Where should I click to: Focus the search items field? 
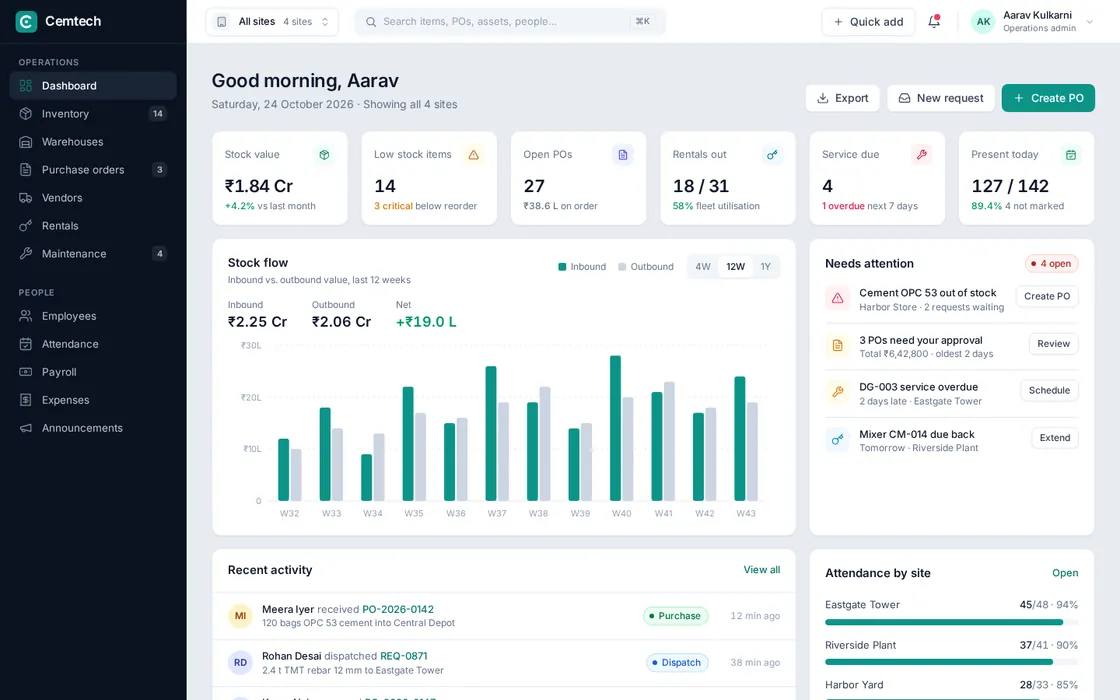coord(510,21)
